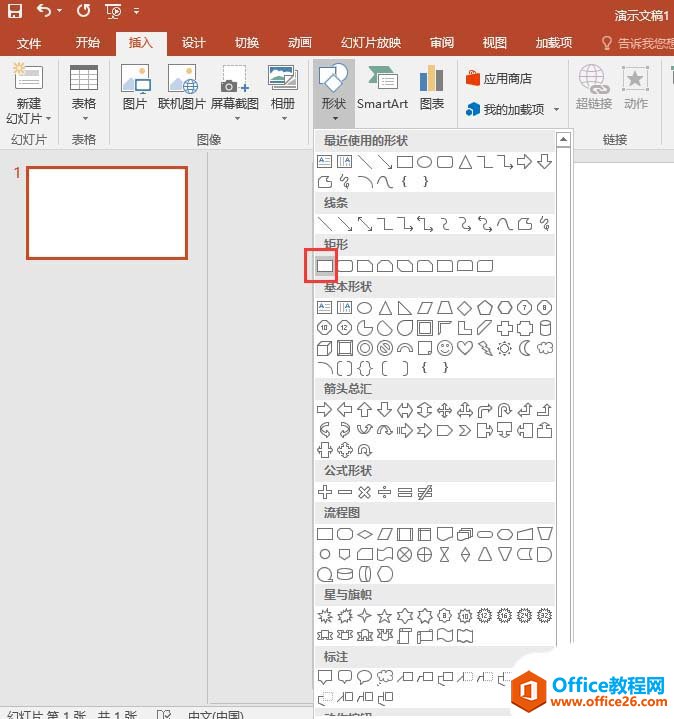Open the 相册 dropdown
Viewport: 674px width, 719px height.
283,93
